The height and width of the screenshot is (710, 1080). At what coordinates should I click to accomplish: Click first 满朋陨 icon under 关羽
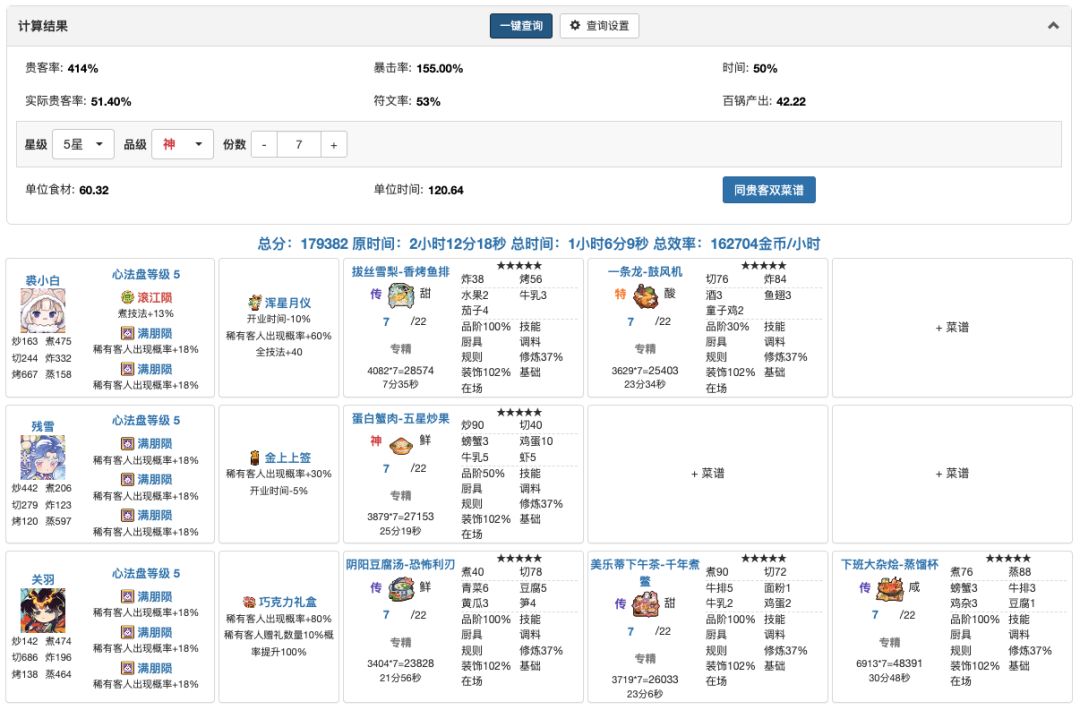pyautogui.click(x=127, y=596)
